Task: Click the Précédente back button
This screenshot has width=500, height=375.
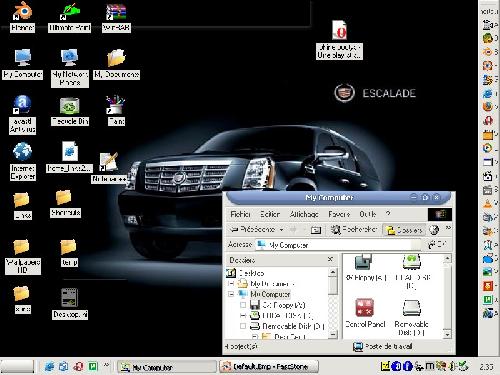Action: tap(253, 230)
